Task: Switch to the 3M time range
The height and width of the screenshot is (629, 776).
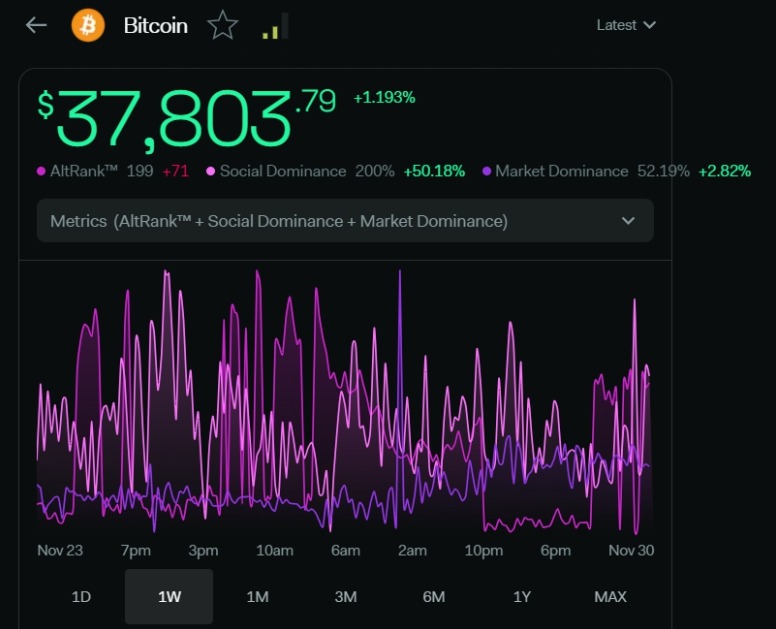Action: tap(345, 597)
